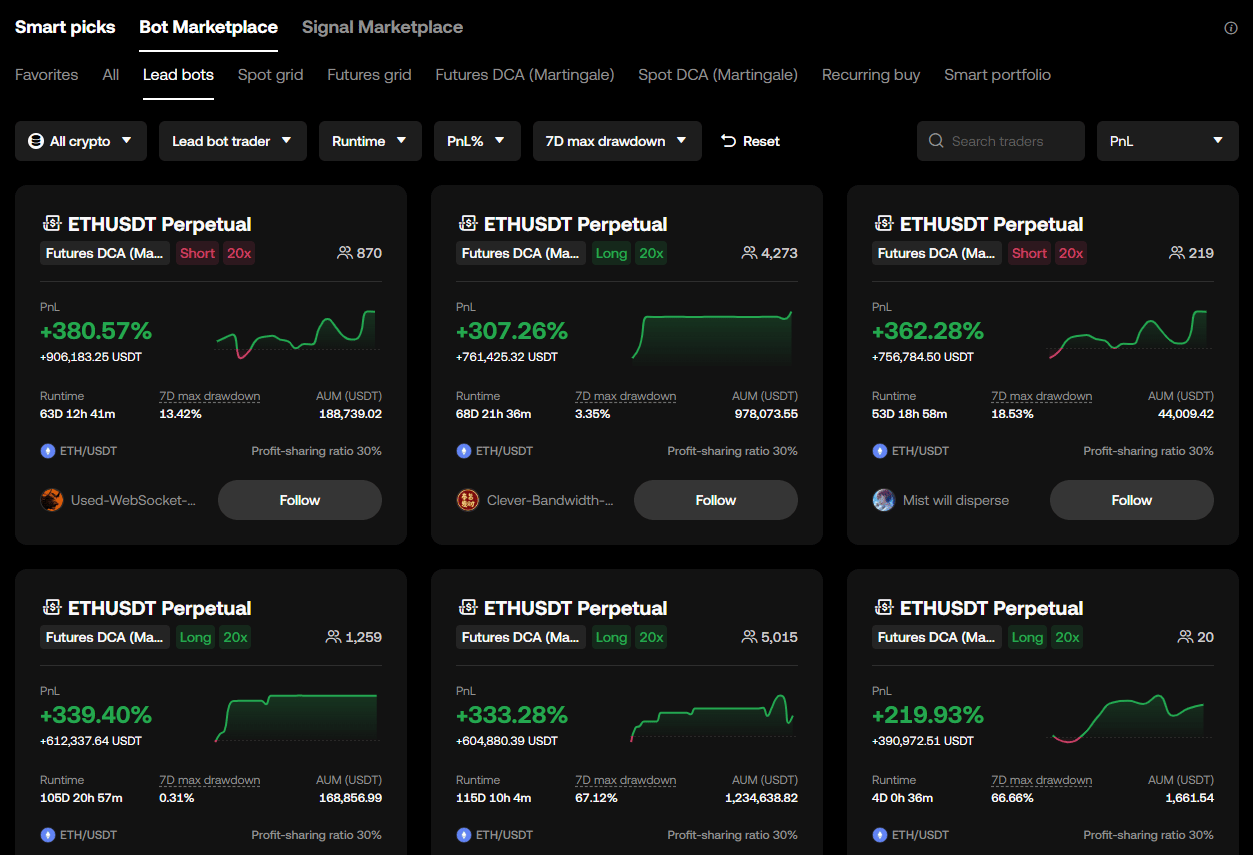Image resolution: width=1253 pixels, height=855 pixels.
Task: Click bot icon on +380.57% card title
Action: click(x=51, y=223)
